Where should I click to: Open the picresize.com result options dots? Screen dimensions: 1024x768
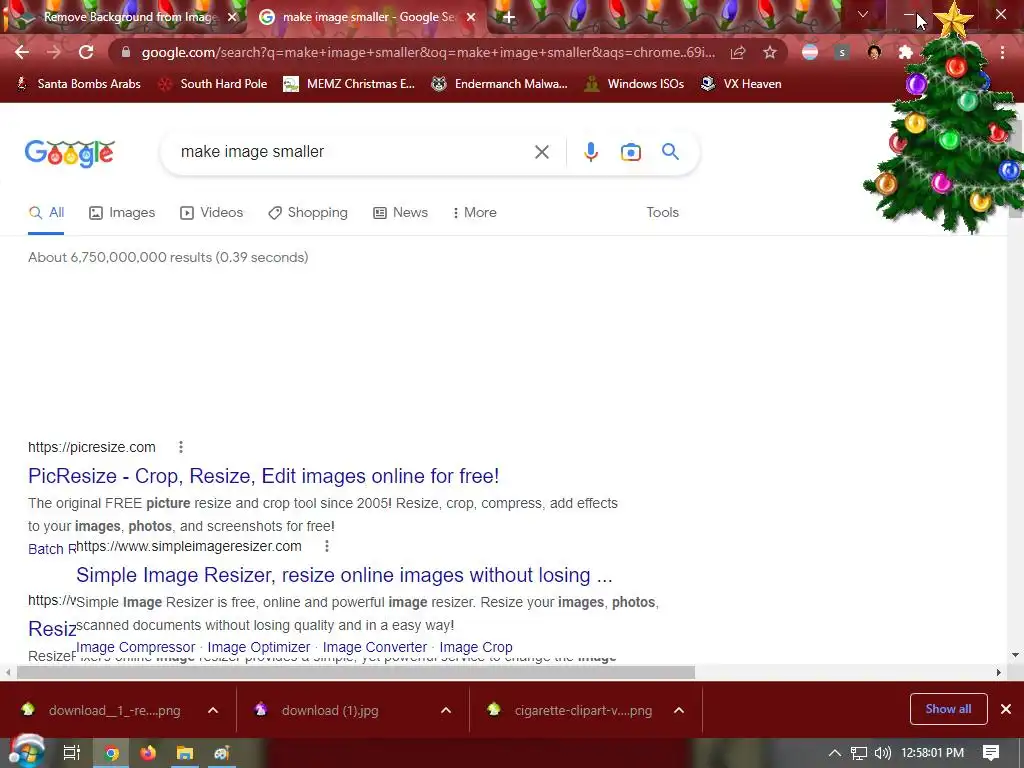click(181, 447)
